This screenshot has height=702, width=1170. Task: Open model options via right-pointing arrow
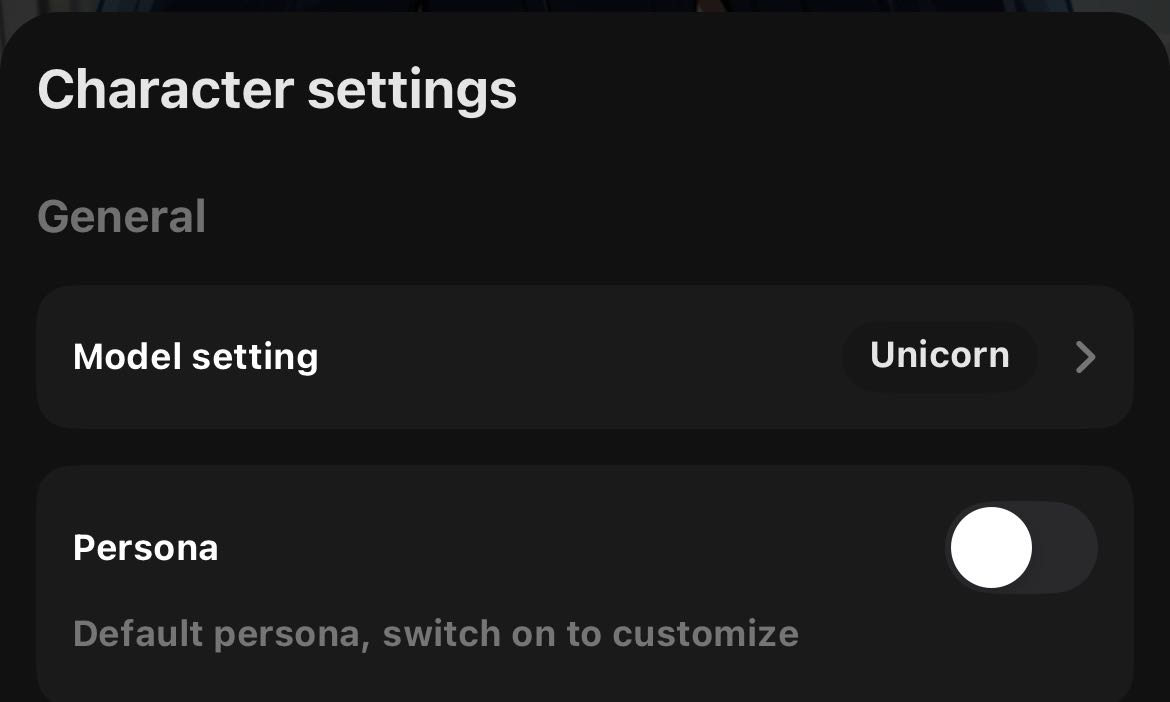1086,357
